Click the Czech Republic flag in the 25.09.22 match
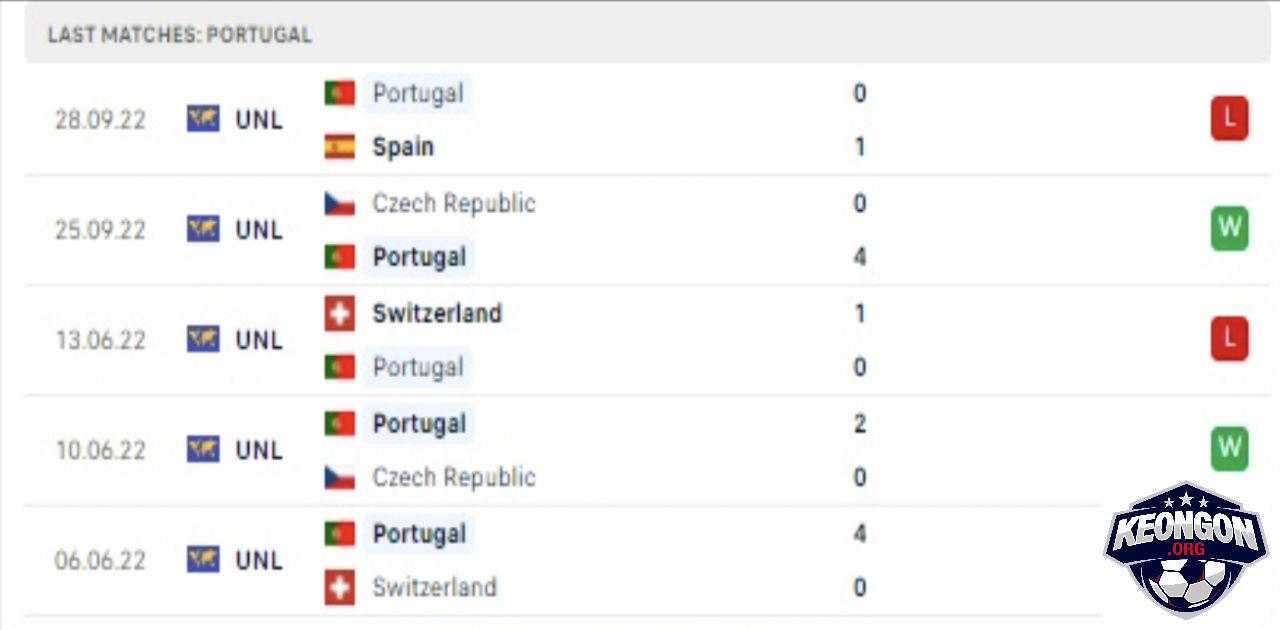 click(340, 204)
